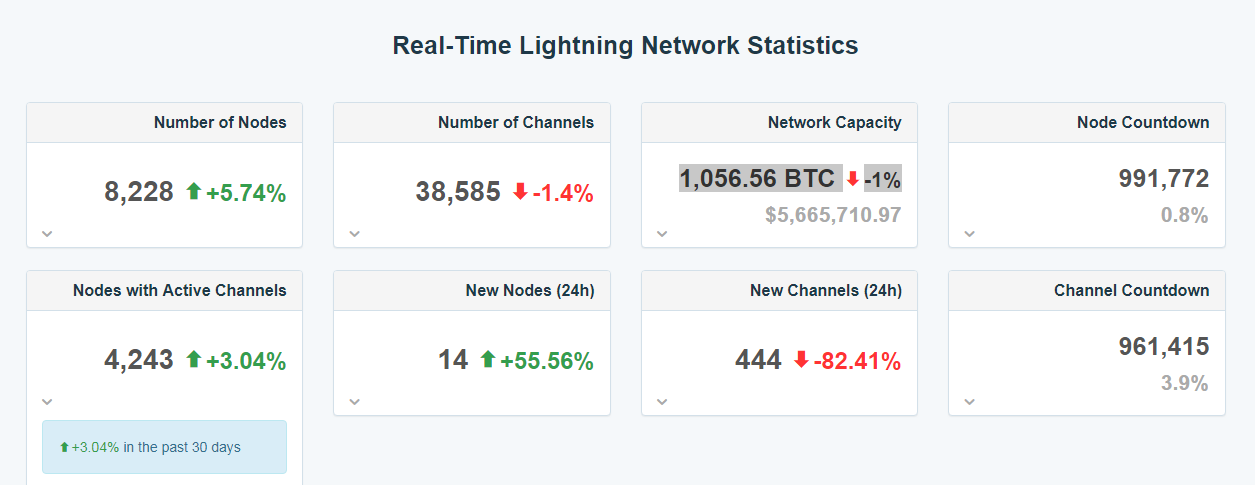
Task: Expand the Network Capacity card chevron
Action: click(x=661, y=234)
